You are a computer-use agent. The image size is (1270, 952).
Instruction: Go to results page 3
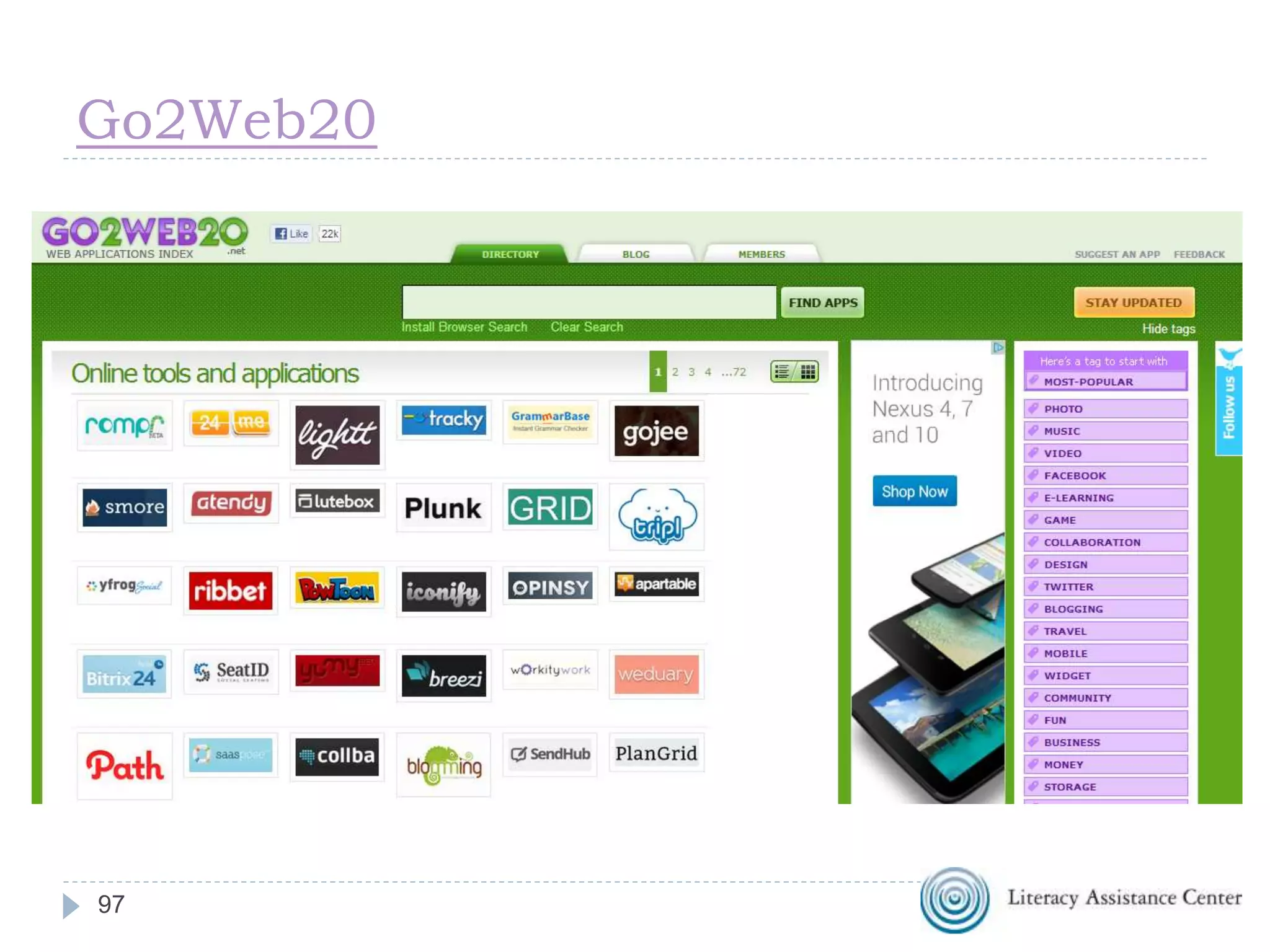click(x=691, y=372)
